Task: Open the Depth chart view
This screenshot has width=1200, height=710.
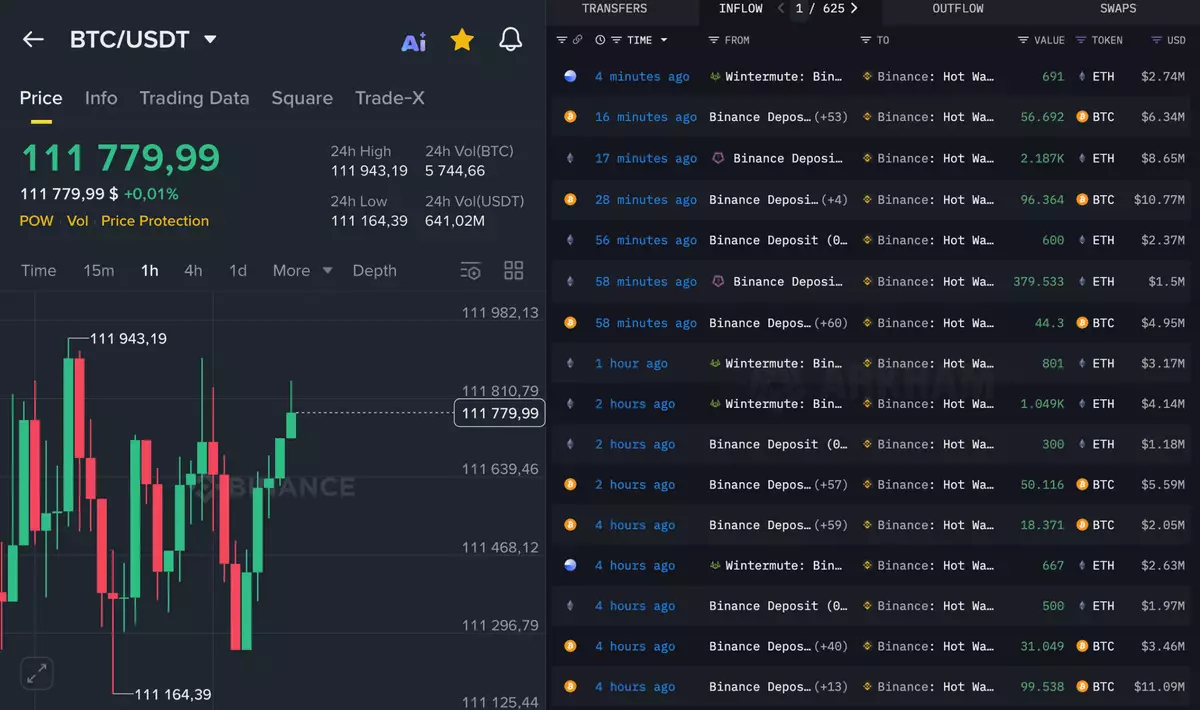Action: point(374,271)
